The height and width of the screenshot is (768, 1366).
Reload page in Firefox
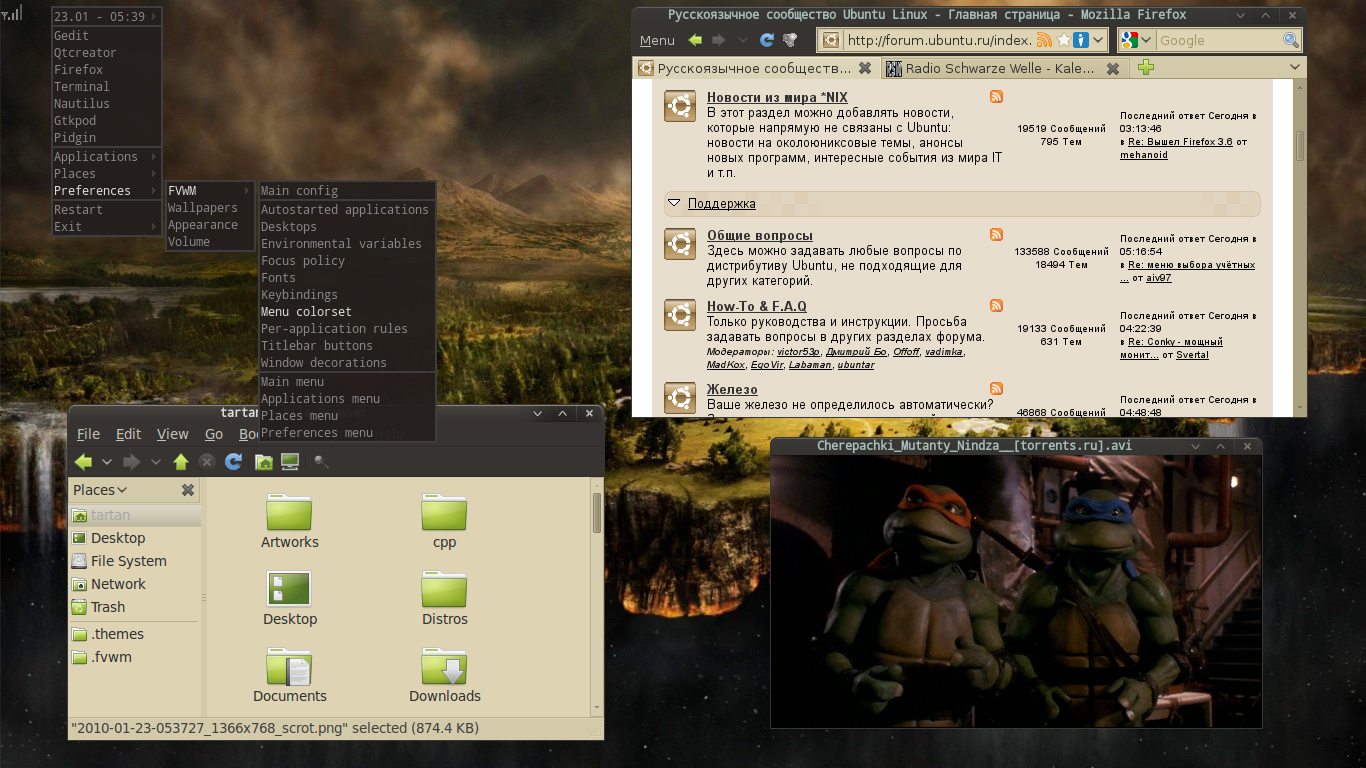click(767, 40)
